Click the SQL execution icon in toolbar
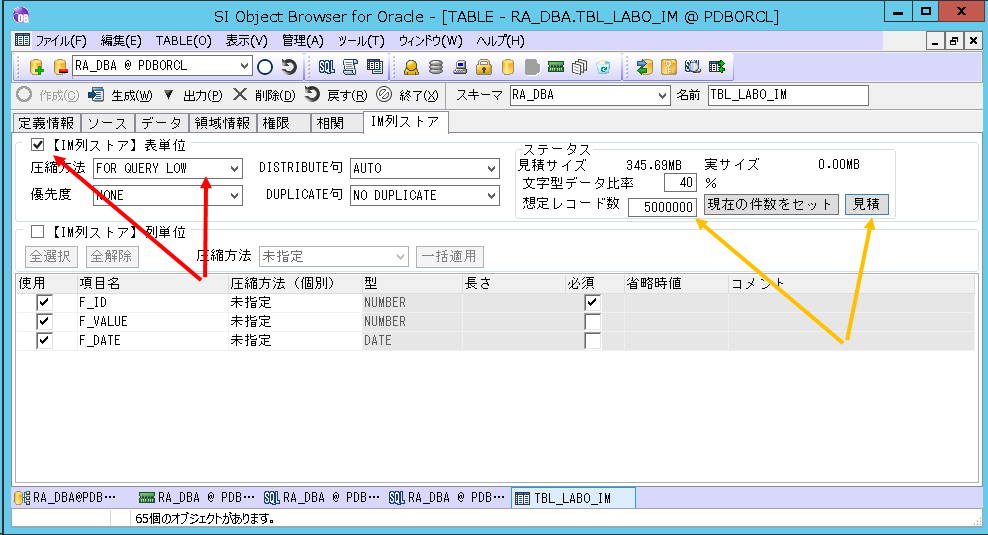This screenshot has height=535, width=988. (326, 67)
